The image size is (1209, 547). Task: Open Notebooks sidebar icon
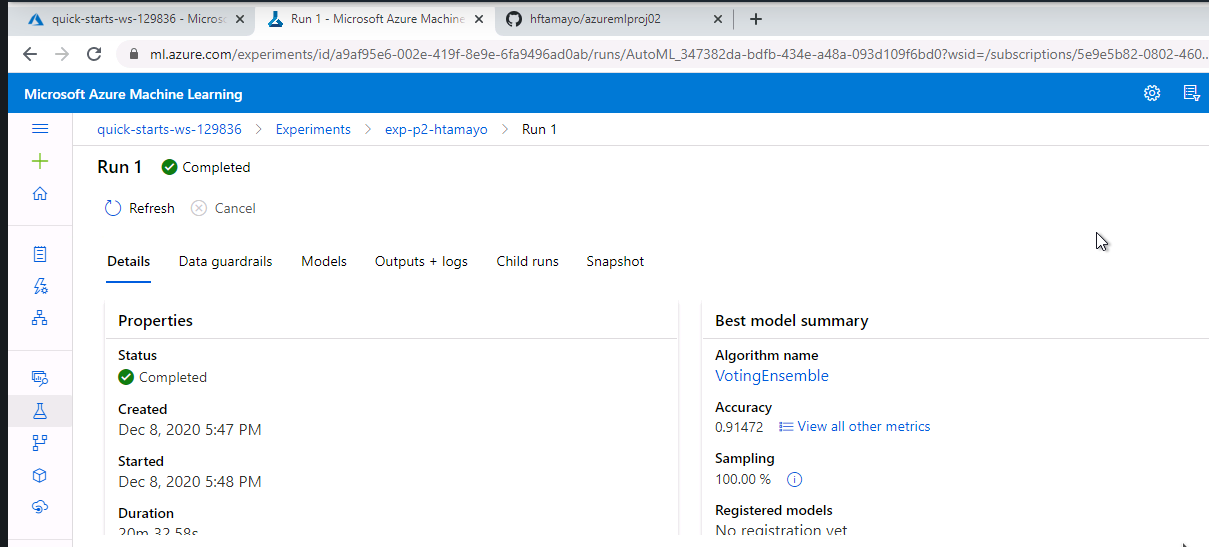click(x=40, y=254)
